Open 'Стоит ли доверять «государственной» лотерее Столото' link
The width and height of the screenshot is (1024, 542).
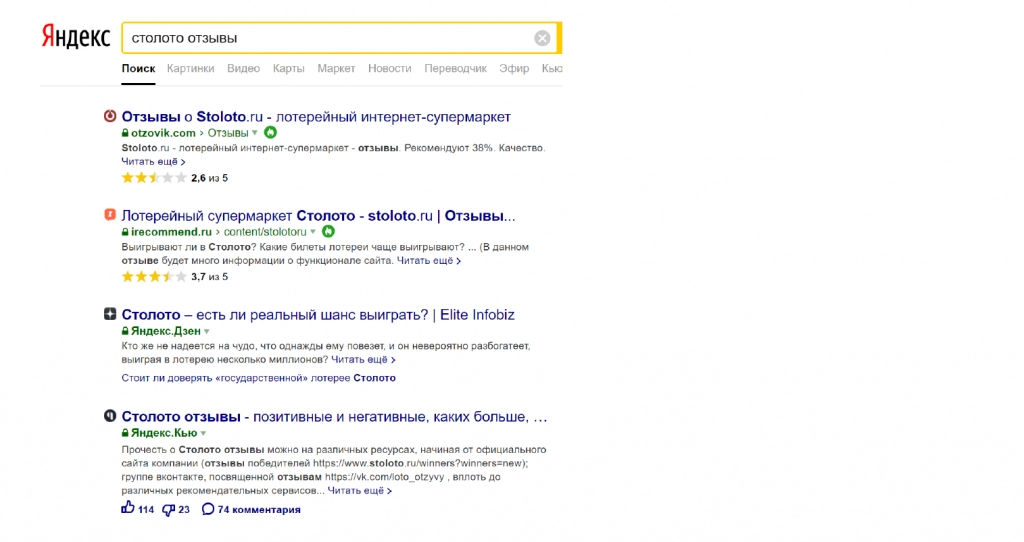pyautogui.click(x=259, y=378)
